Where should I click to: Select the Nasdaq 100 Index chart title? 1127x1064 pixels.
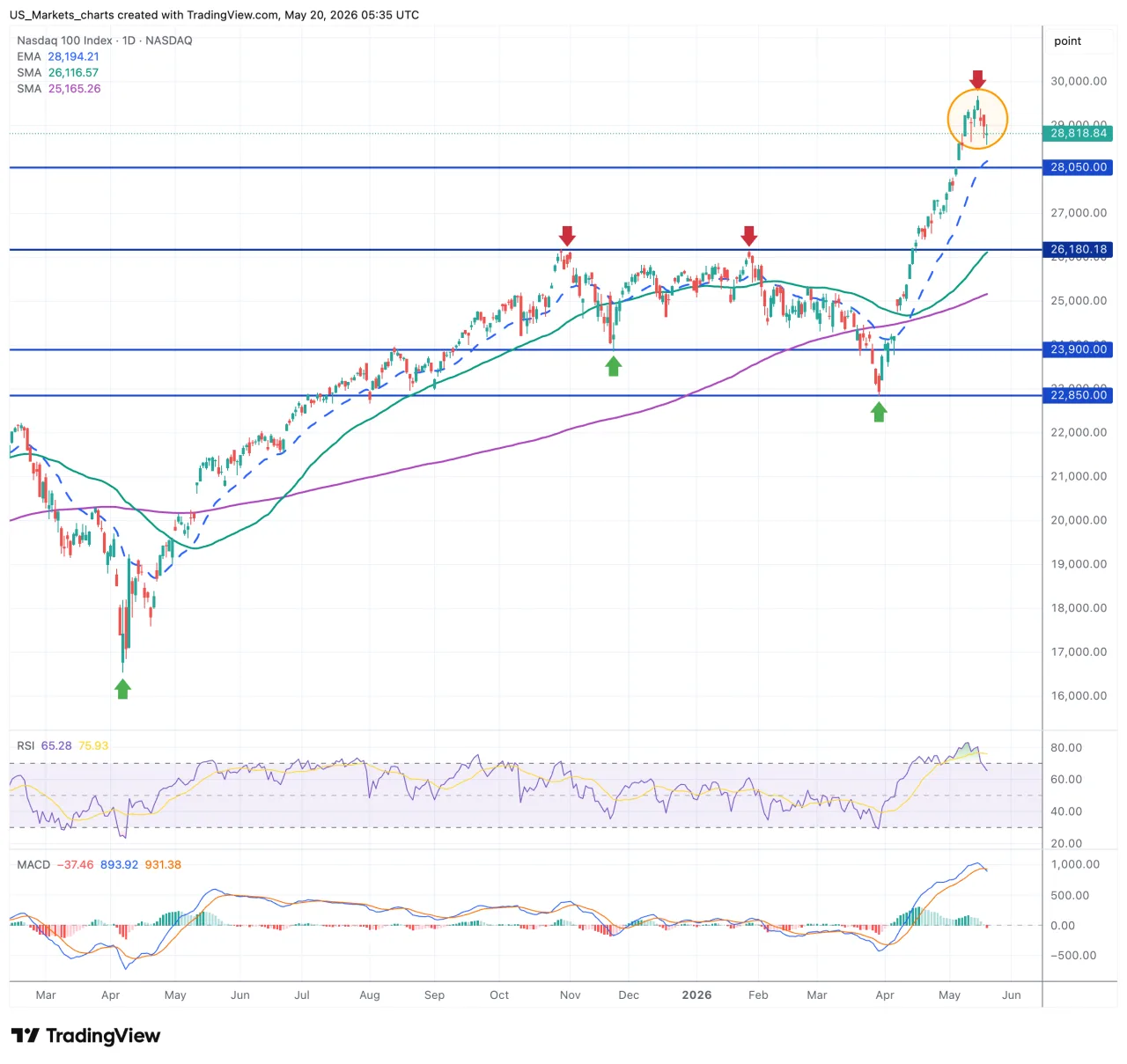coord(105,40)
